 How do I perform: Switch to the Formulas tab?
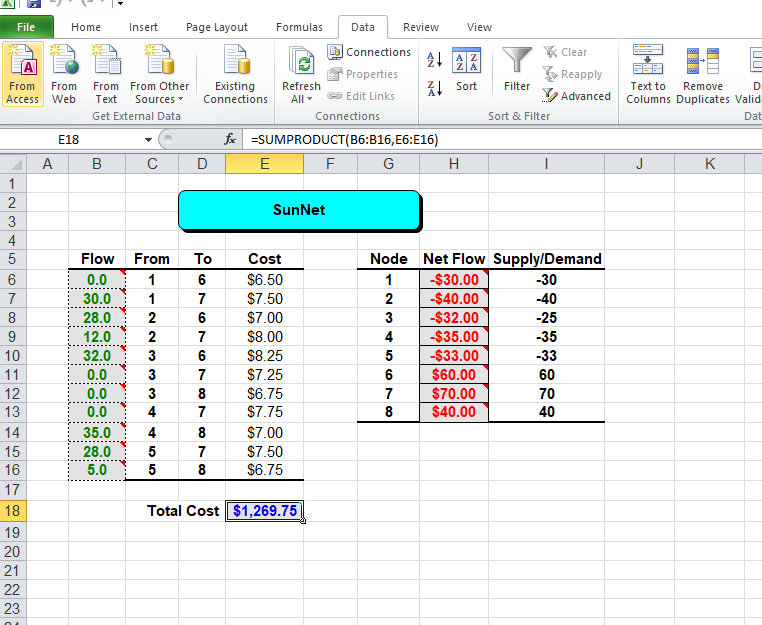299,27
